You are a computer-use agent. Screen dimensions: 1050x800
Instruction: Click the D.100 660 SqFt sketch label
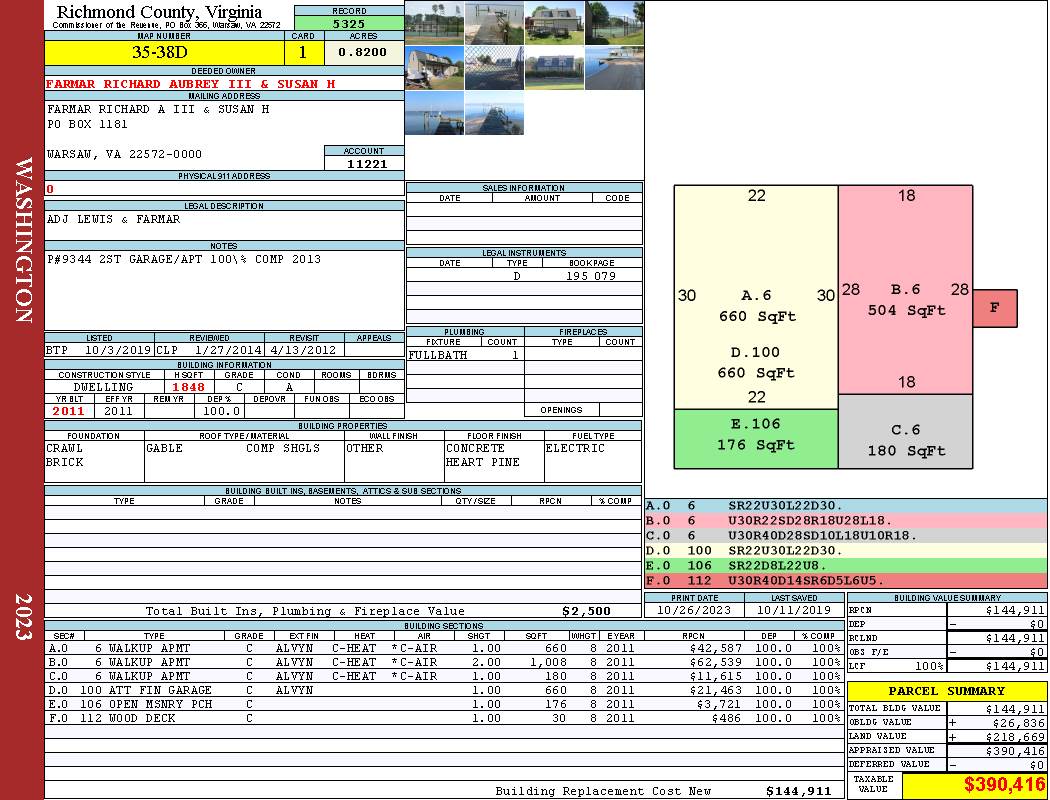coord(755,362)
